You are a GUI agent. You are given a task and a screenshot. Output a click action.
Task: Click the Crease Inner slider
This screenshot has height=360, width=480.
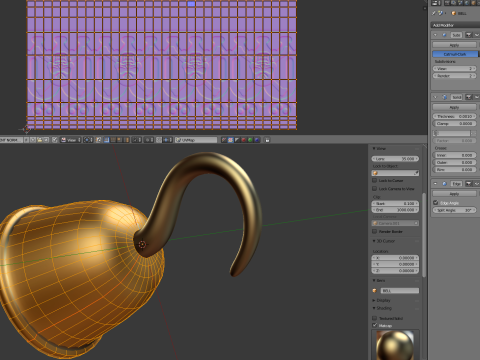[454, 155]
